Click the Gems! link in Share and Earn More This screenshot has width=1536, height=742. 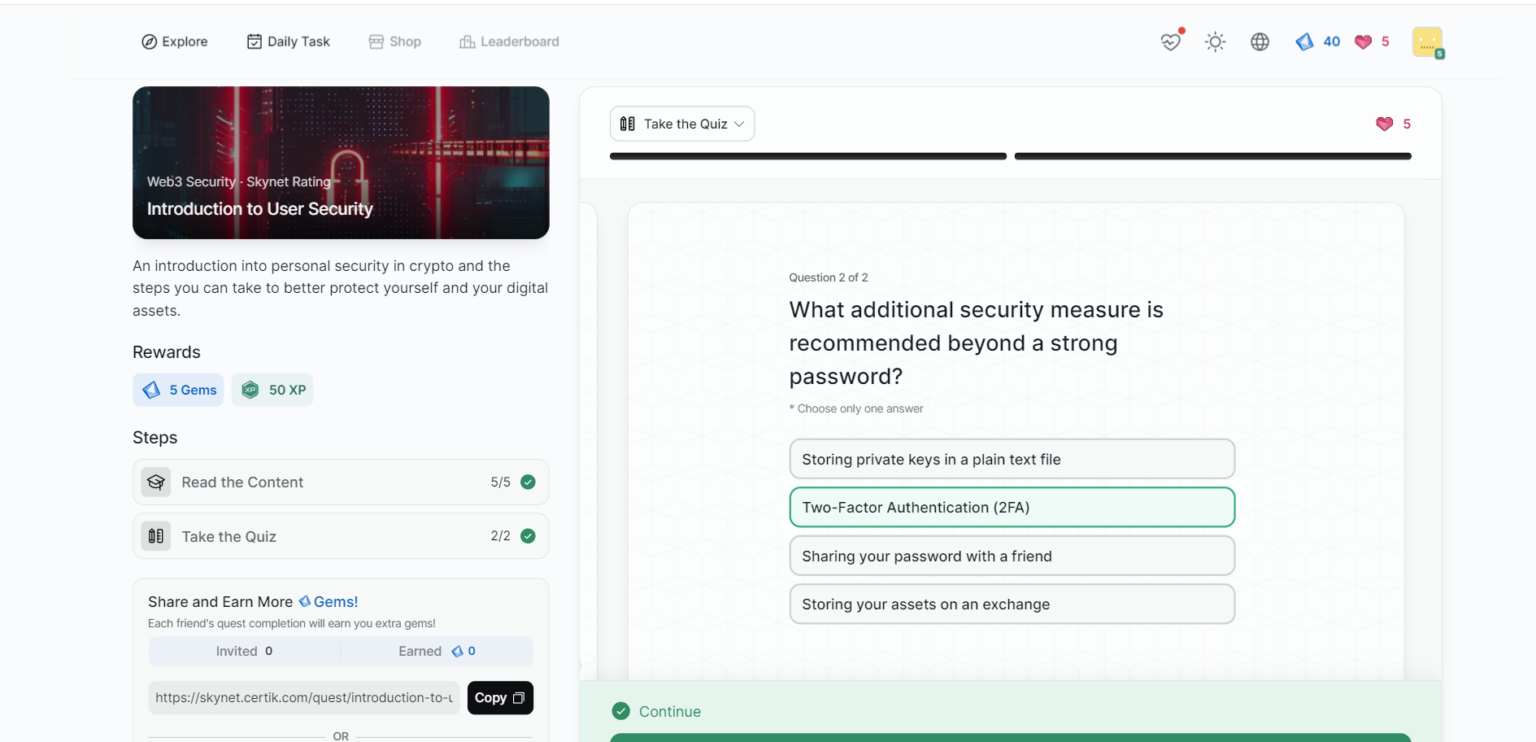[x=329, y=602]
